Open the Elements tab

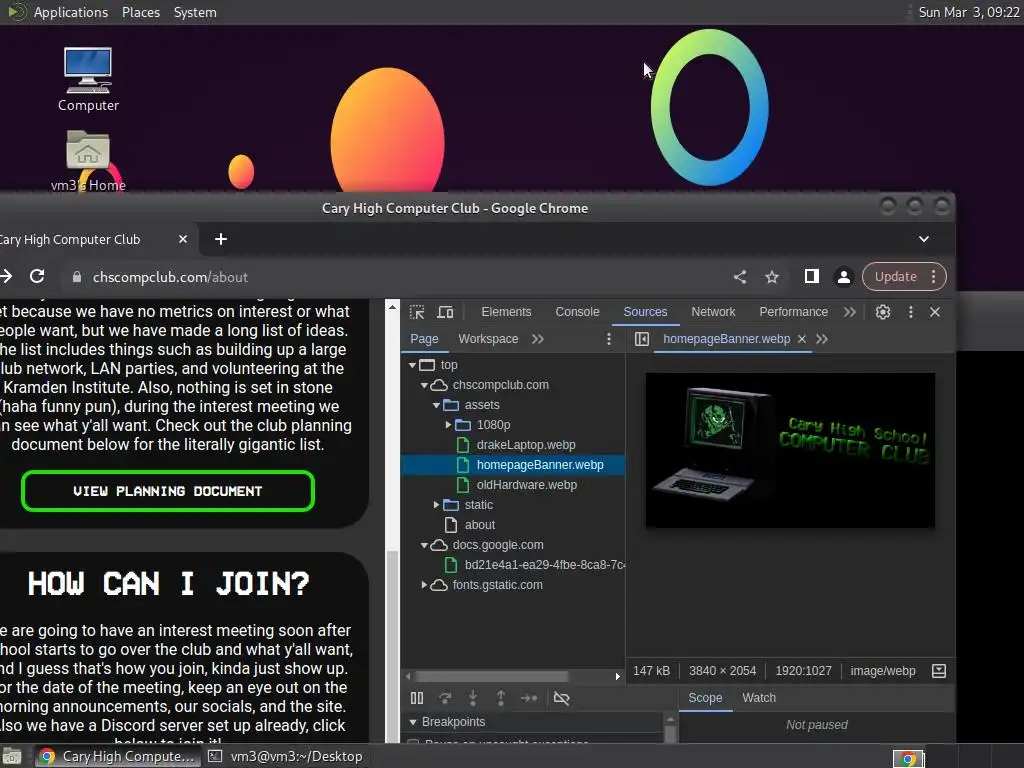click(506, 312)
